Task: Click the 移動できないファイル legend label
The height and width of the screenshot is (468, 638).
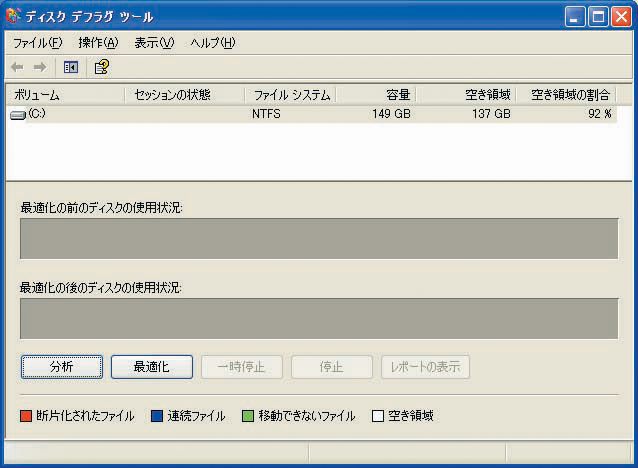Action: point(307,416)
